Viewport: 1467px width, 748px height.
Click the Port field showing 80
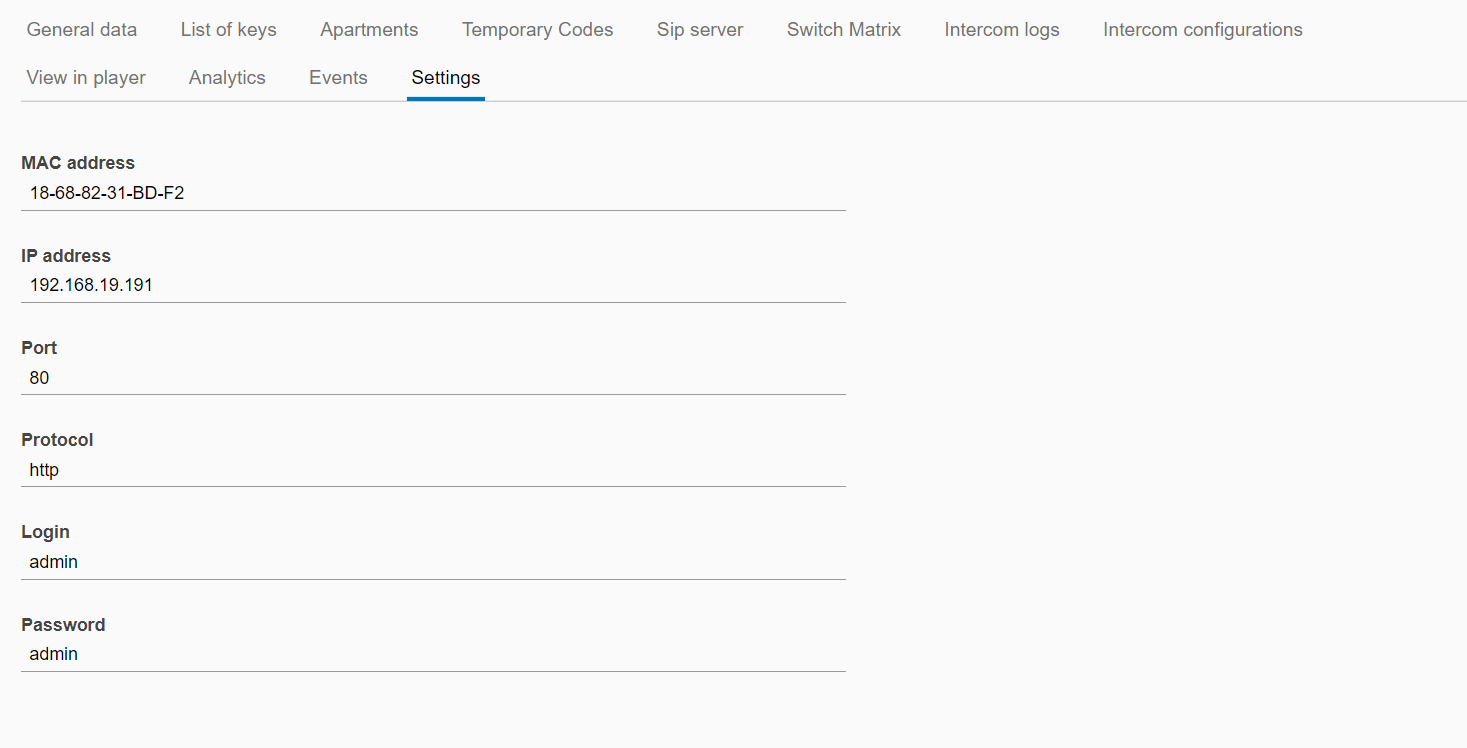point(432,378)
